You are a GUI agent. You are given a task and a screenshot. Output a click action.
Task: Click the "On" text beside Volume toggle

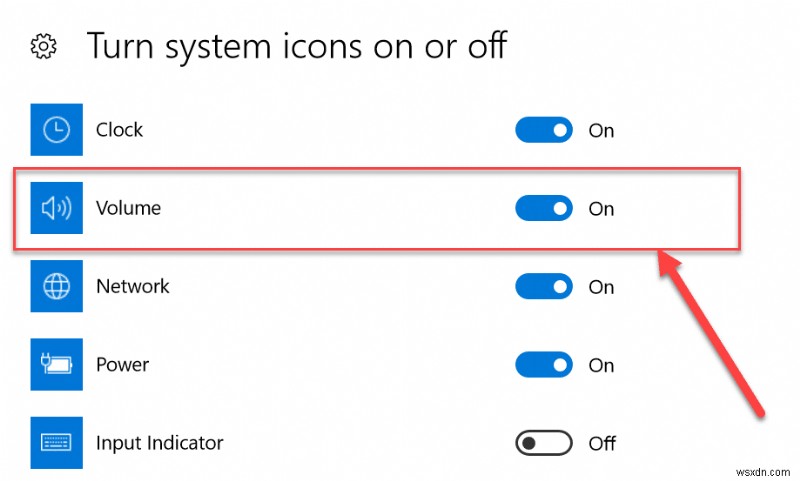tap(601, 209)
